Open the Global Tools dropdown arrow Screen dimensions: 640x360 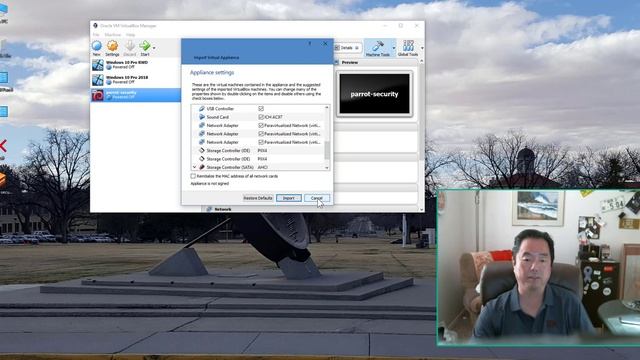click(x=422, y=48)
